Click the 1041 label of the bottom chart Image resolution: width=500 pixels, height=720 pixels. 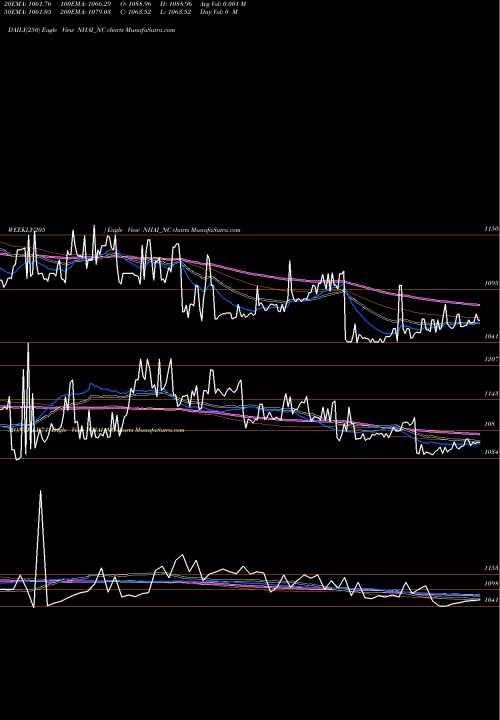click(491, 600)
